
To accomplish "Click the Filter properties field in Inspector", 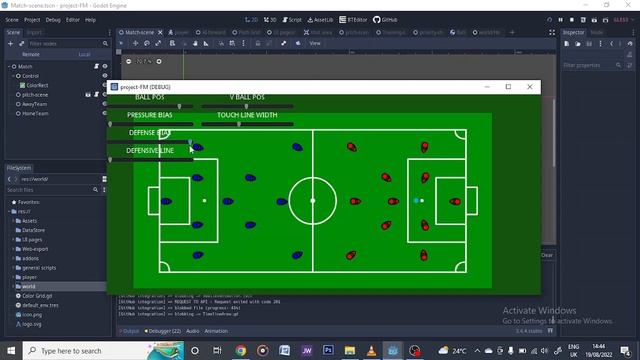I will click(593, 65).
